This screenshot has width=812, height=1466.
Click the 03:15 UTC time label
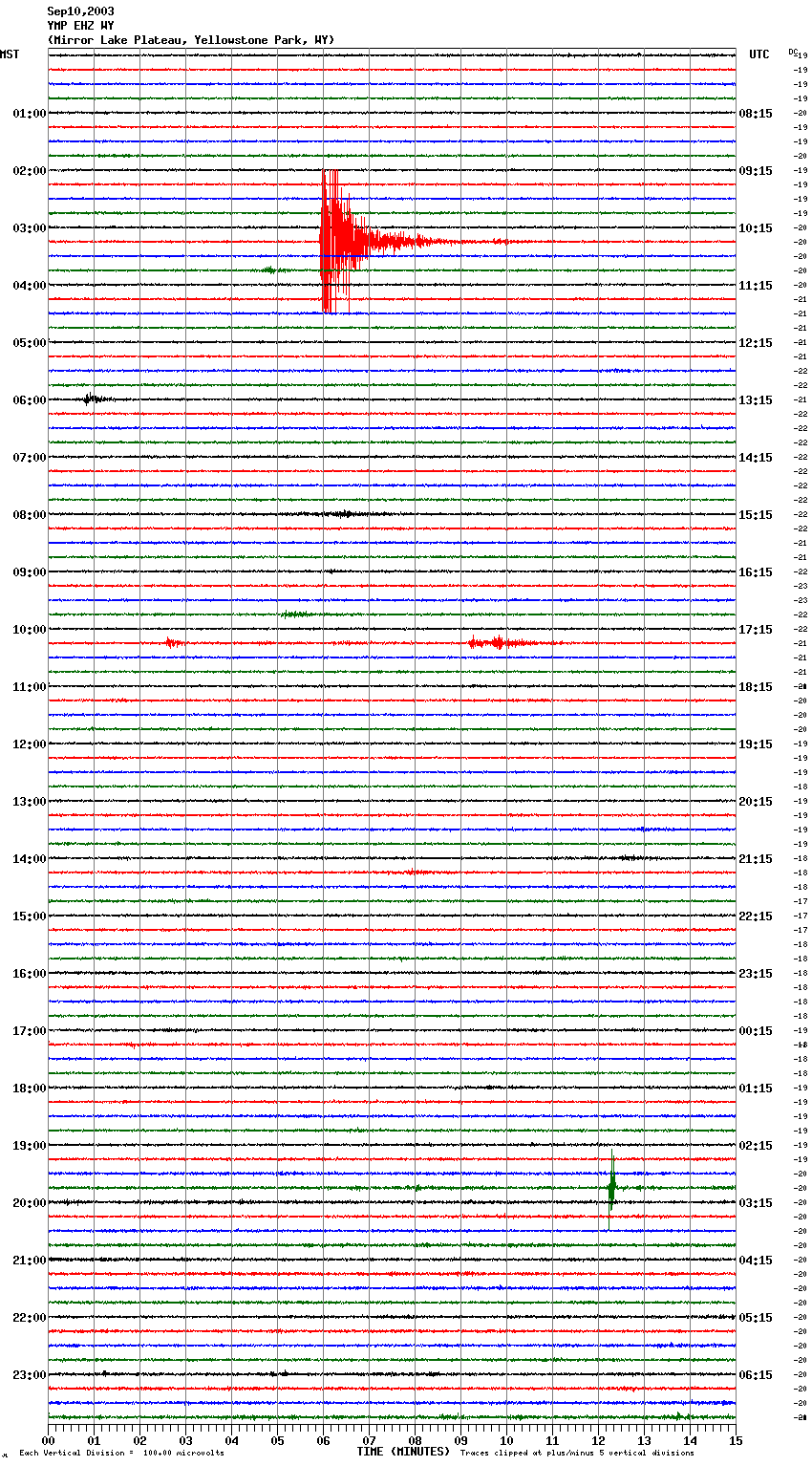pos(756,1203)
